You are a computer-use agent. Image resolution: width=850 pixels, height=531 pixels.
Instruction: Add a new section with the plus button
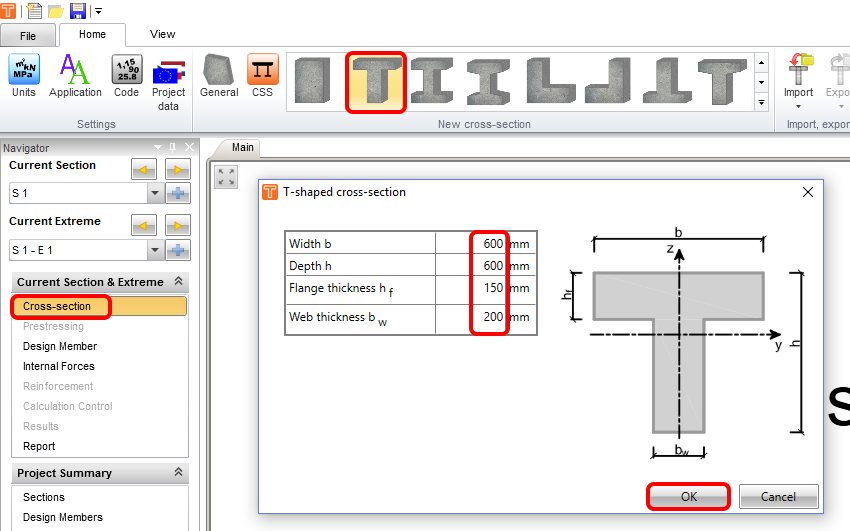(x=178, y=193)
